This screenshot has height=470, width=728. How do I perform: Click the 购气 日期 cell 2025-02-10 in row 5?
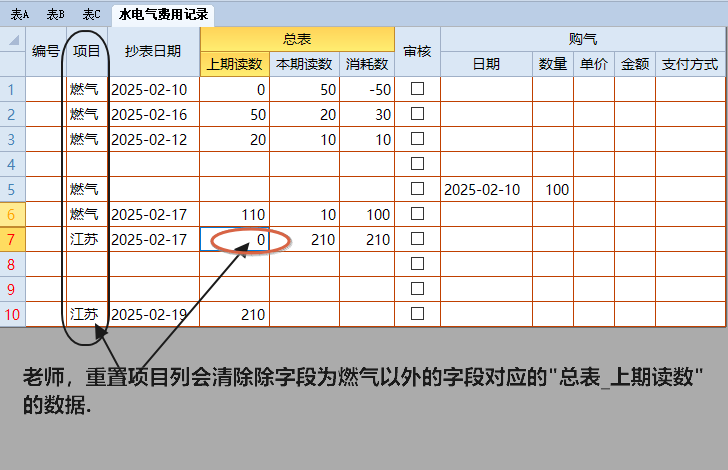486,189
